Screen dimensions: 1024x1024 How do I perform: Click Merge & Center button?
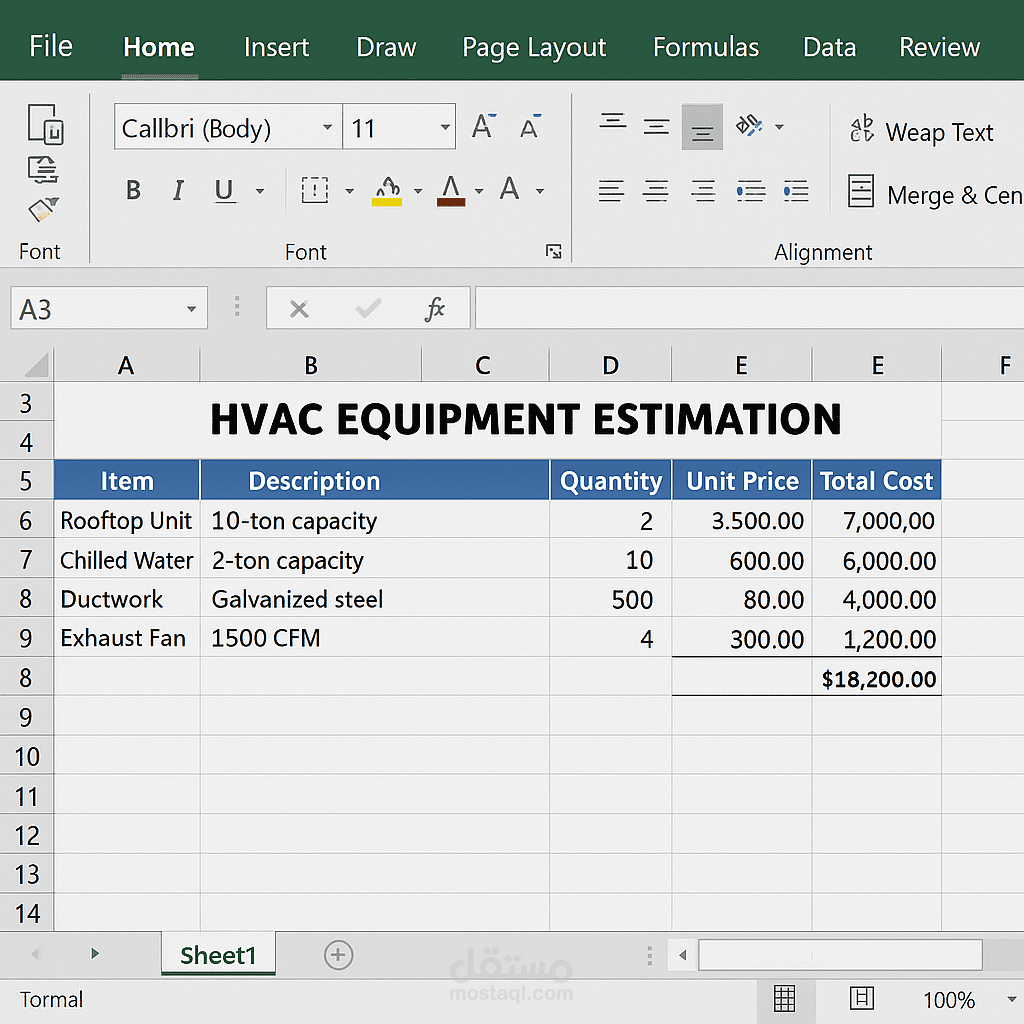tap(935, 193)
